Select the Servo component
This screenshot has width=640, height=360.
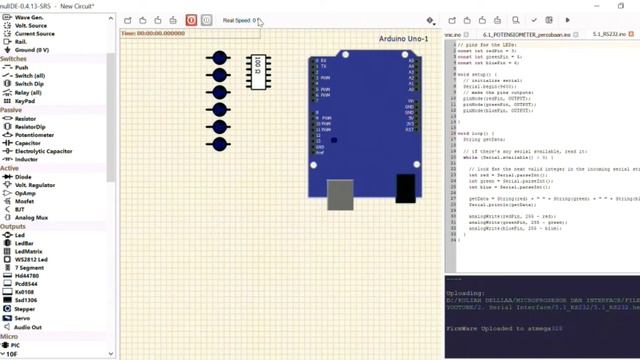point(22,318)
